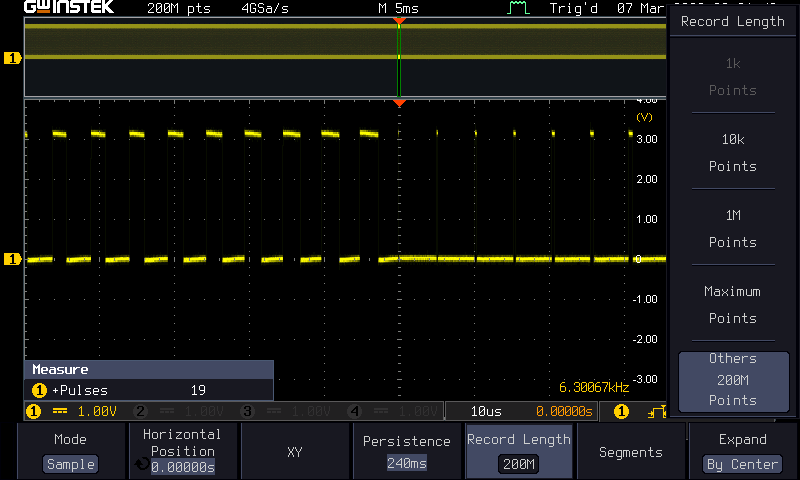The width and height of the screenshot is (800, 480).
Task: Click the orange trigger position marker at top
Action: [399, 21]
